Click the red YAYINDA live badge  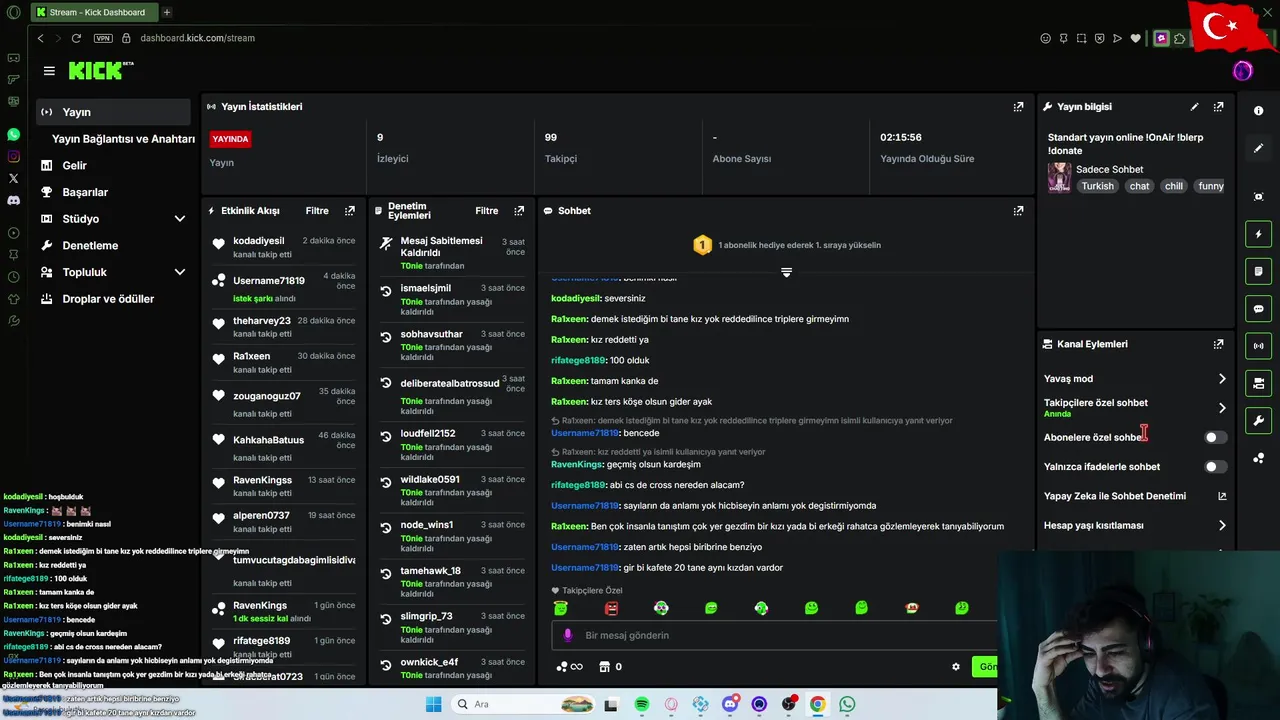pos(230,139)
